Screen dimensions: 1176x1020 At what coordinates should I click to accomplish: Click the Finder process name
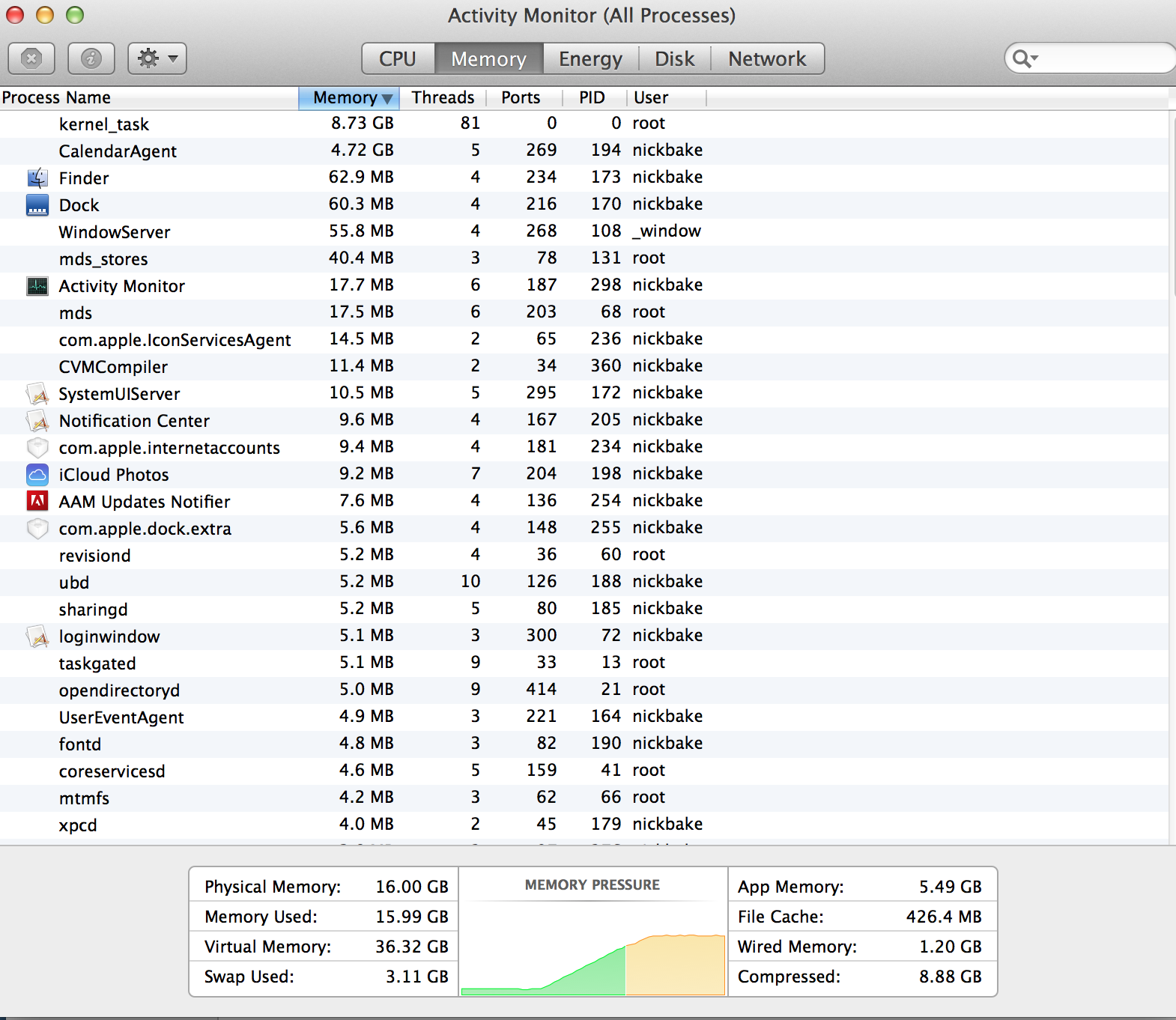84,178
